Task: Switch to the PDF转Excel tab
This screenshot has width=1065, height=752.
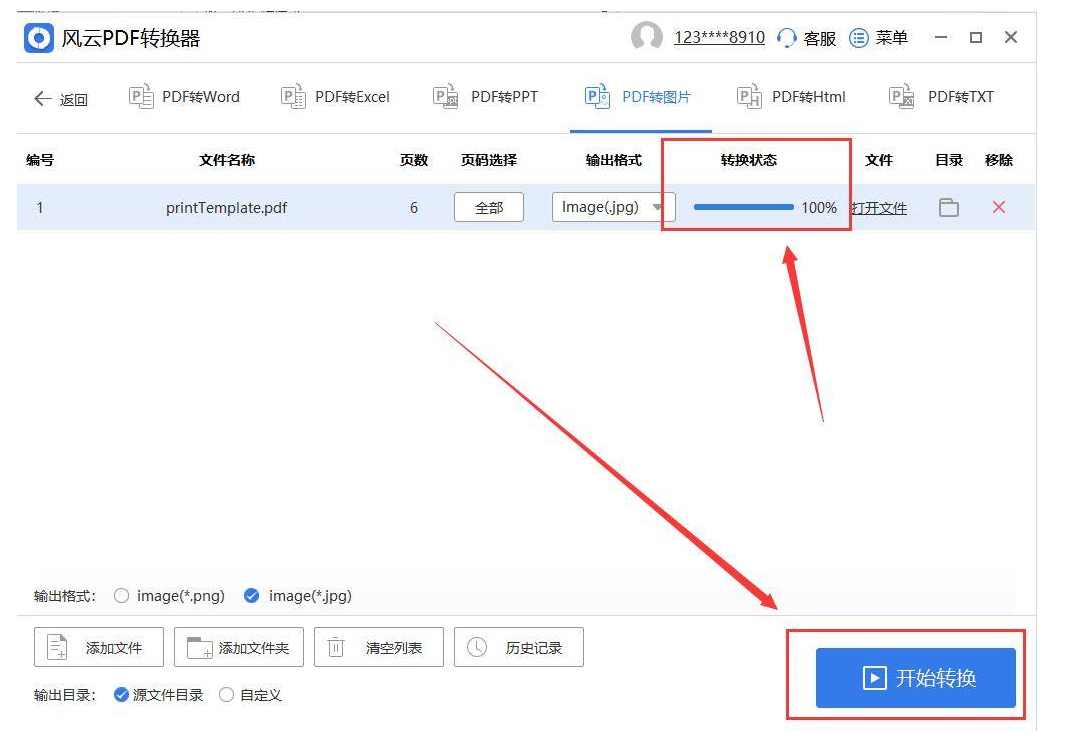Action: click(336, 97)
